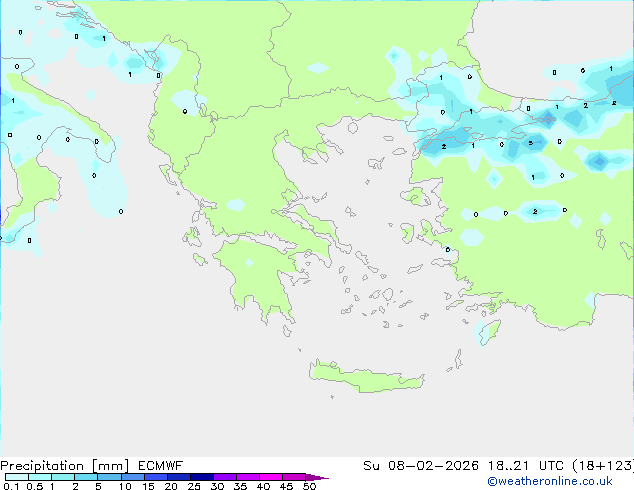This screenshot has height=490, width=634.
Task: Select legend swatch between 30 and 35
Action: (225, 477)
